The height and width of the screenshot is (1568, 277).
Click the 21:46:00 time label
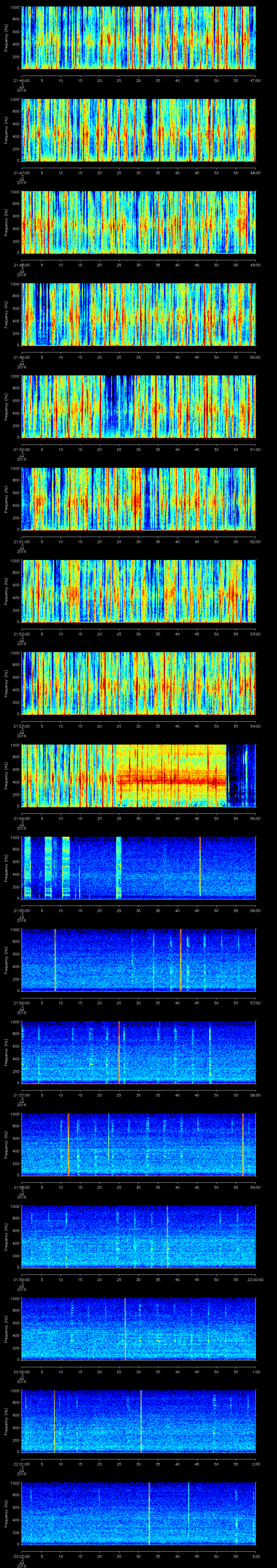pyautogui.click(x=21, y=80)
